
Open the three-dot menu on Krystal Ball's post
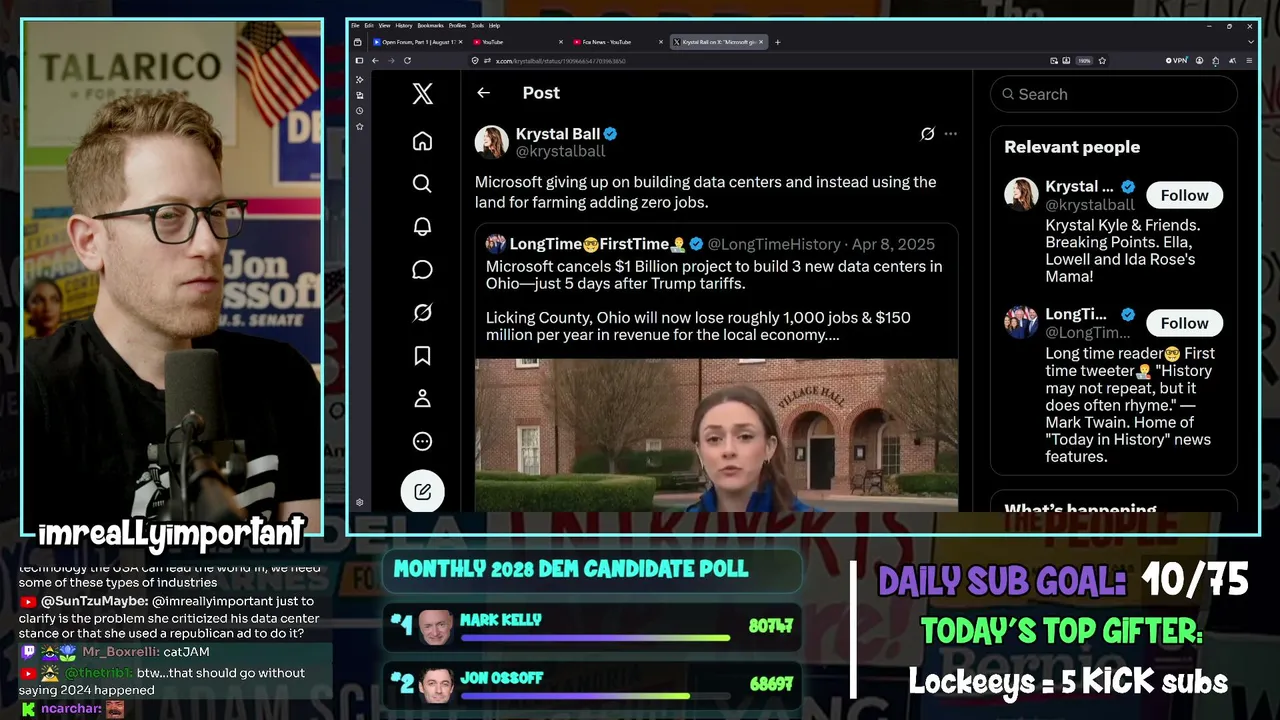point(950,134)
